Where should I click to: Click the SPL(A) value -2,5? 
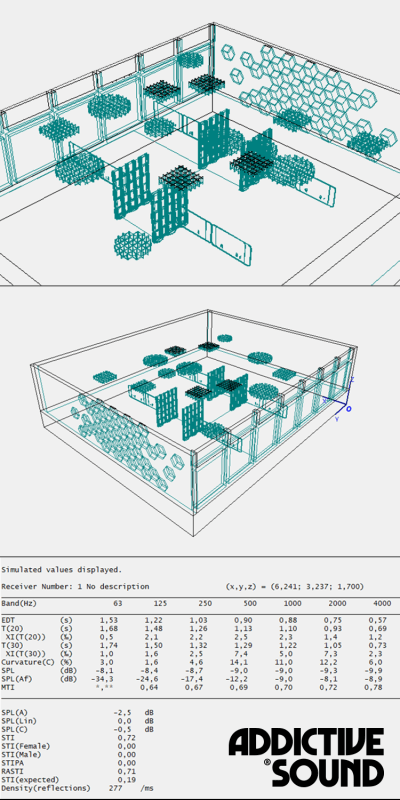[x=121, y=712]
